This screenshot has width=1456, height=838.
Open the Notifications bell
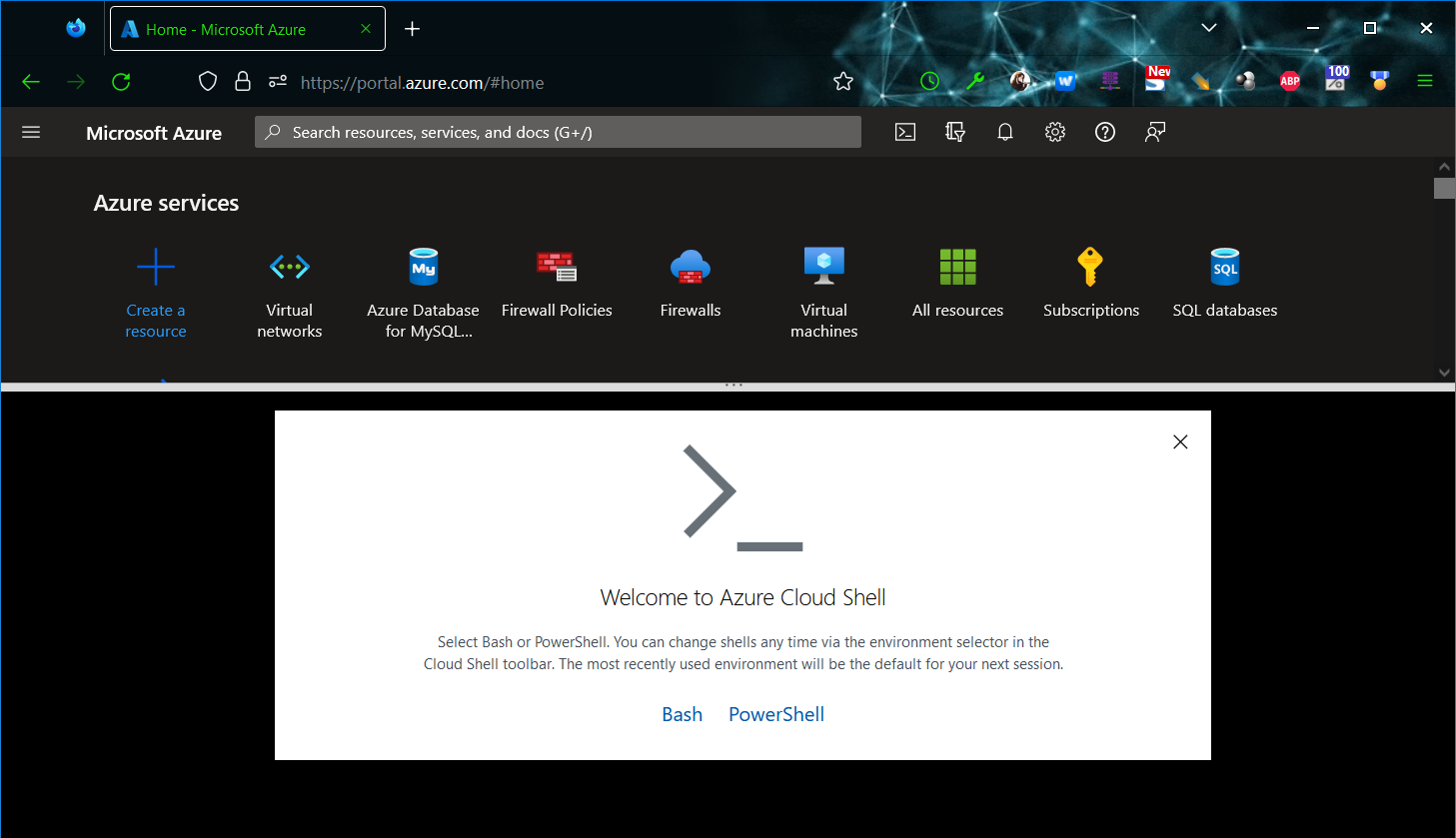[1005, 132]
